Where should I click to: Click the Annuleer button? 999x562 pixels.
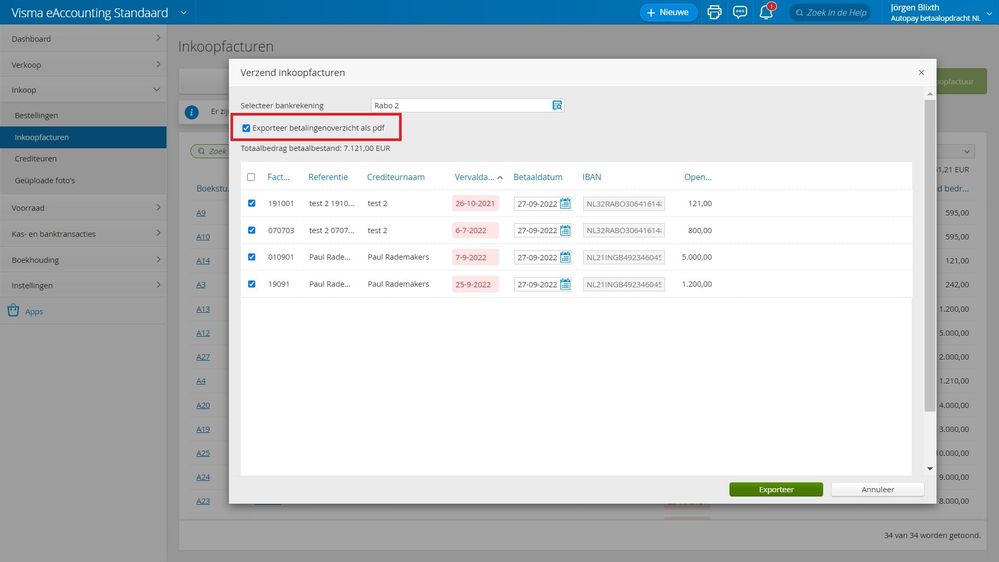(877, 489)
